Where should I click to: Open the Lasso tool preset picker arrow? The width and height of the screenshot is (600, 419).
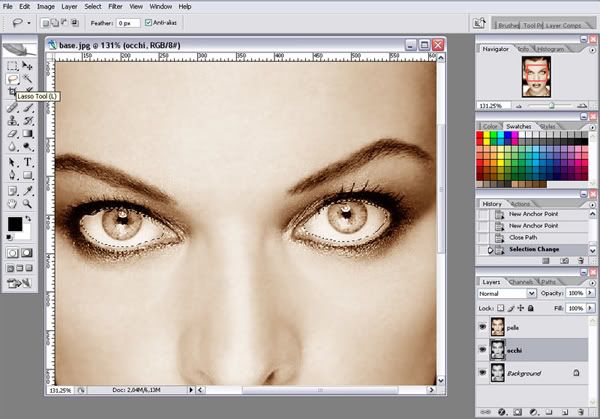29,23
